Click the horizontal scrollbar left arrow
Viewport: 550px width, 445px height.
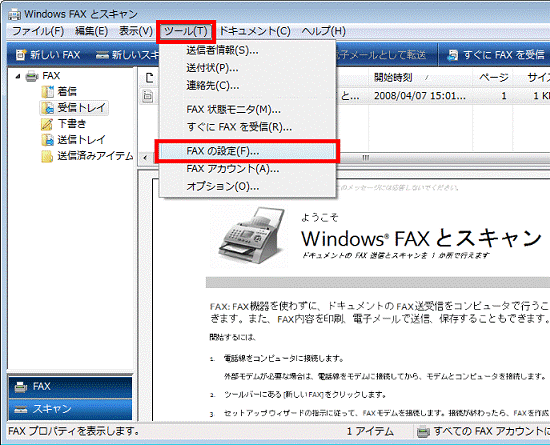[145, 158]
